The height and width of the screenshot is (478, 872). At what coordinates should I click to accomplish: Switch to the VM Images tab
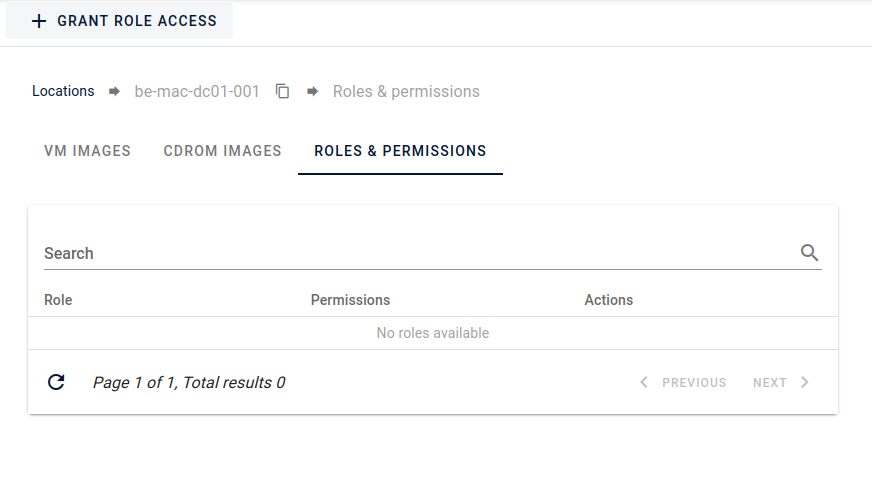tap(87, 151)
